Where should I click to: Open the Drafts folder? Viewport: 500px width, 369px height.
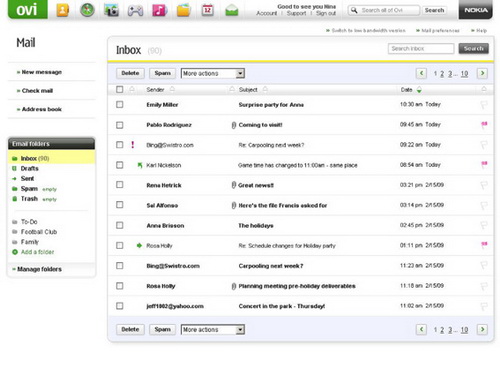click(x=29, y=168)
